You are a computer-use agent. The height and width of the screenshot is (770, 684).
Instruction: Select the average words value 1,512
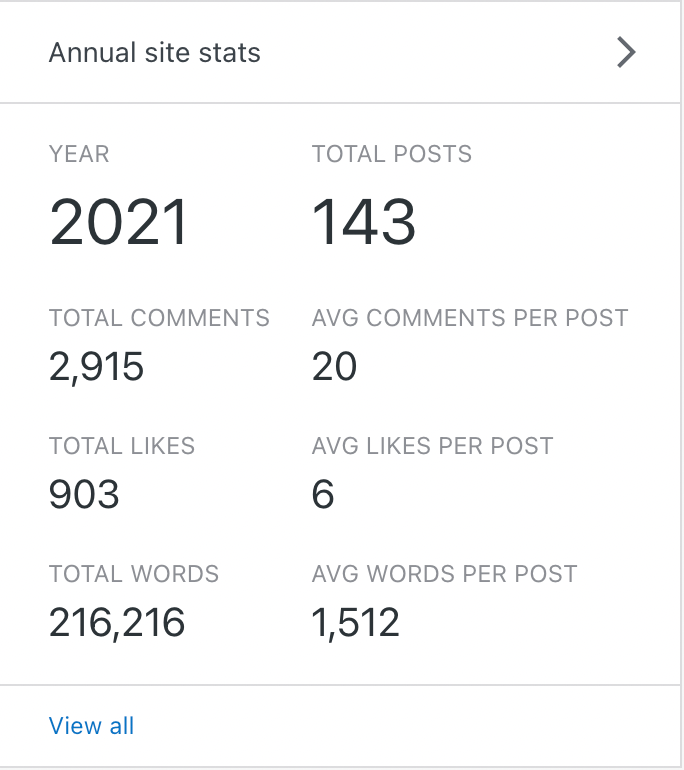tap(355, 623)
